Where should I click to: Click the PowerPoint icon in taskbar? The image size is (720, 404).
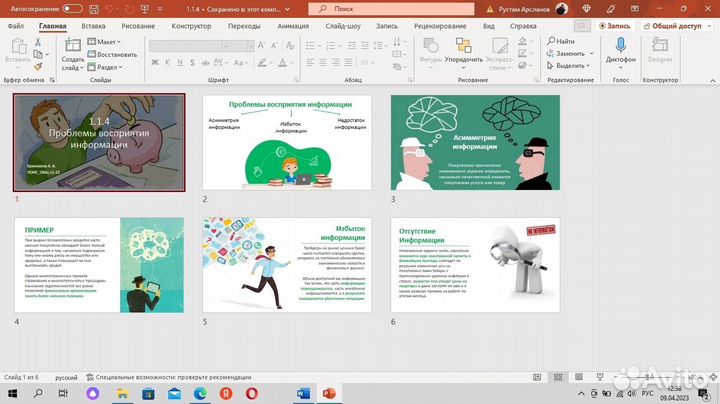pos(331,393)
